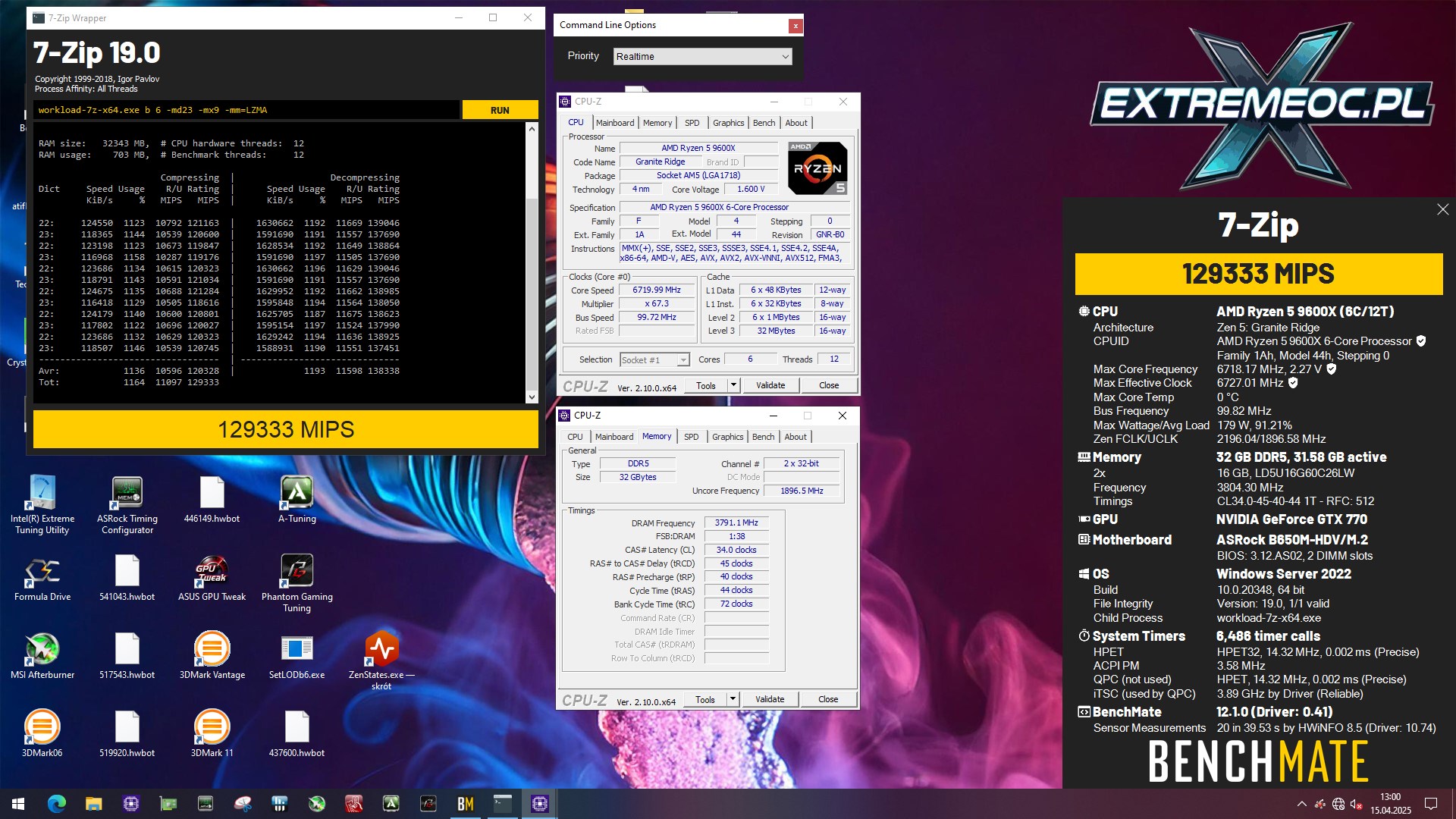Open the ZenStates.exe shortcut icon
Screen dimensions: 1456x819
tap(381, 660)
